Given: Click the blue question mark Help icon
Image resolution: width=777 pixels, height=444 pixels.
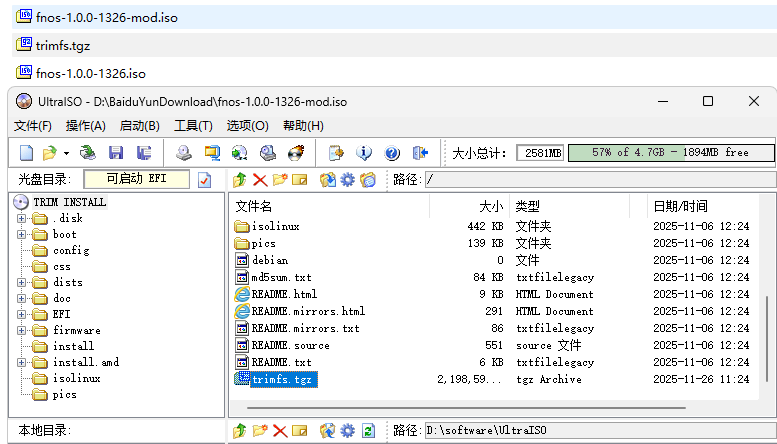Looking at the screenshot, I should [x=392, y=153].
